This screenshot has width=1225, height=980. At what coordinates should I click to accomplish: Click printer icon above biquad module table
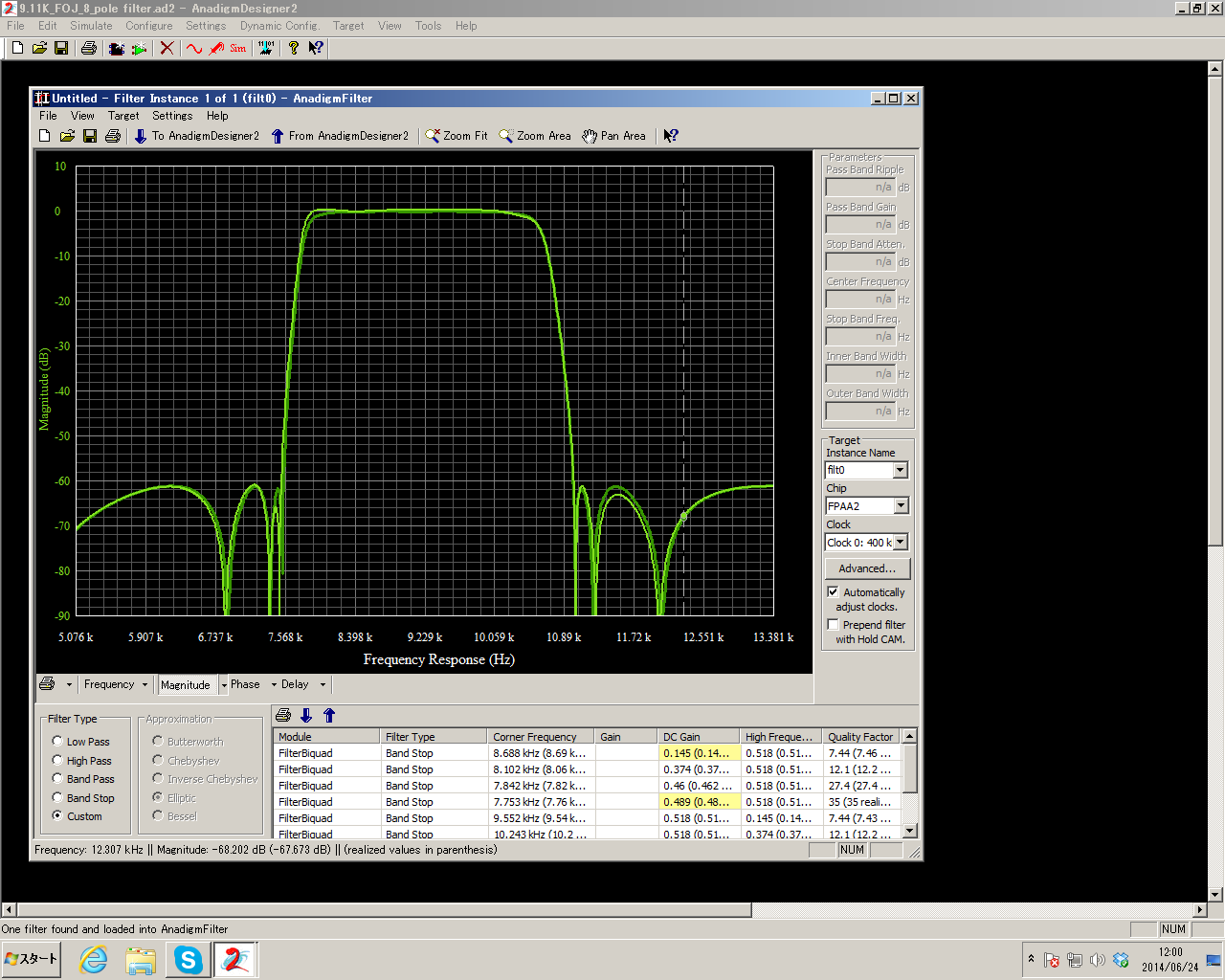pyautogui.click(x=283, y=715)
